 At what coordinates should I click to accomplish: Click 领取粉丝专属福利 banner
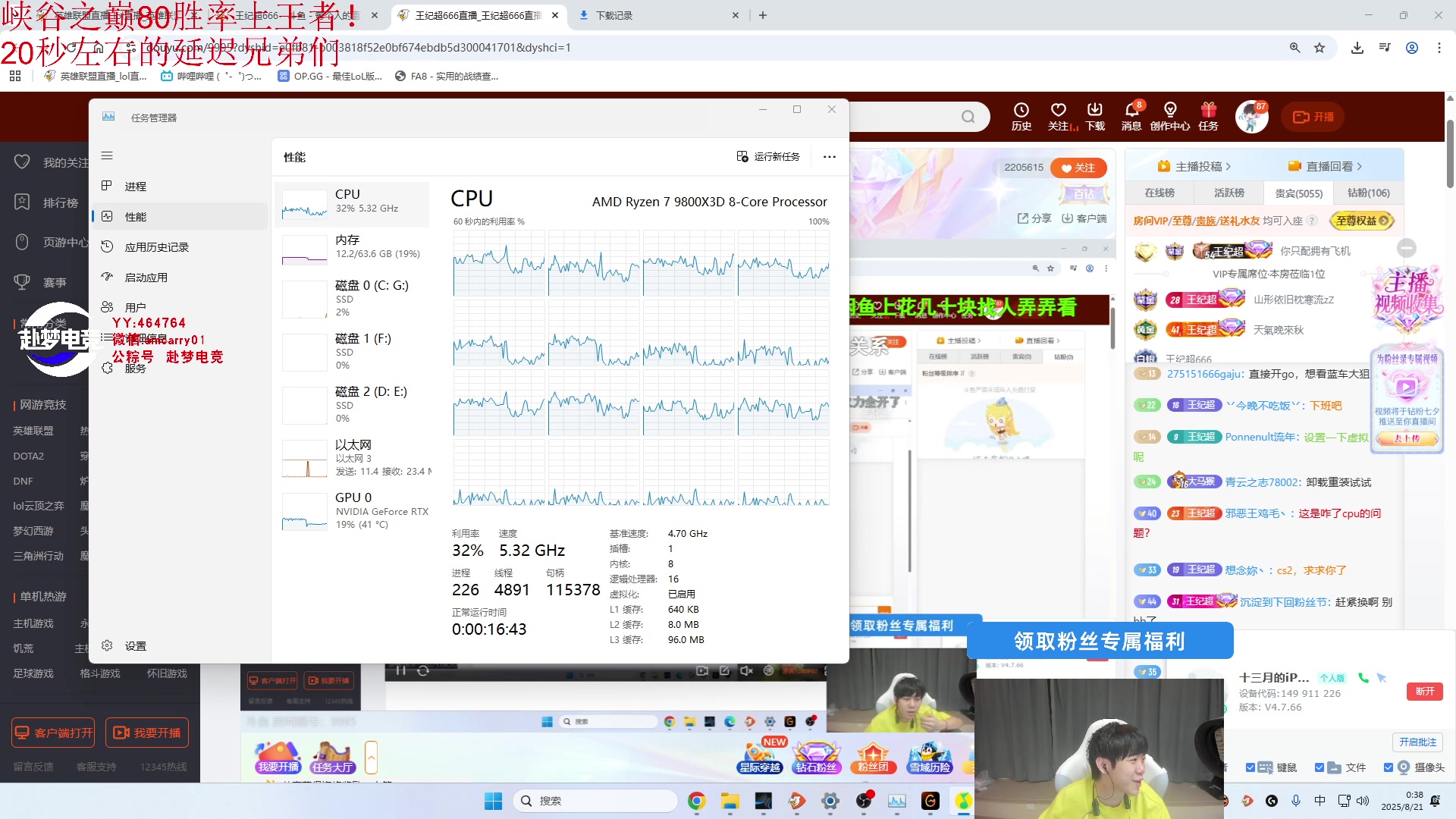coord(1100,642)
